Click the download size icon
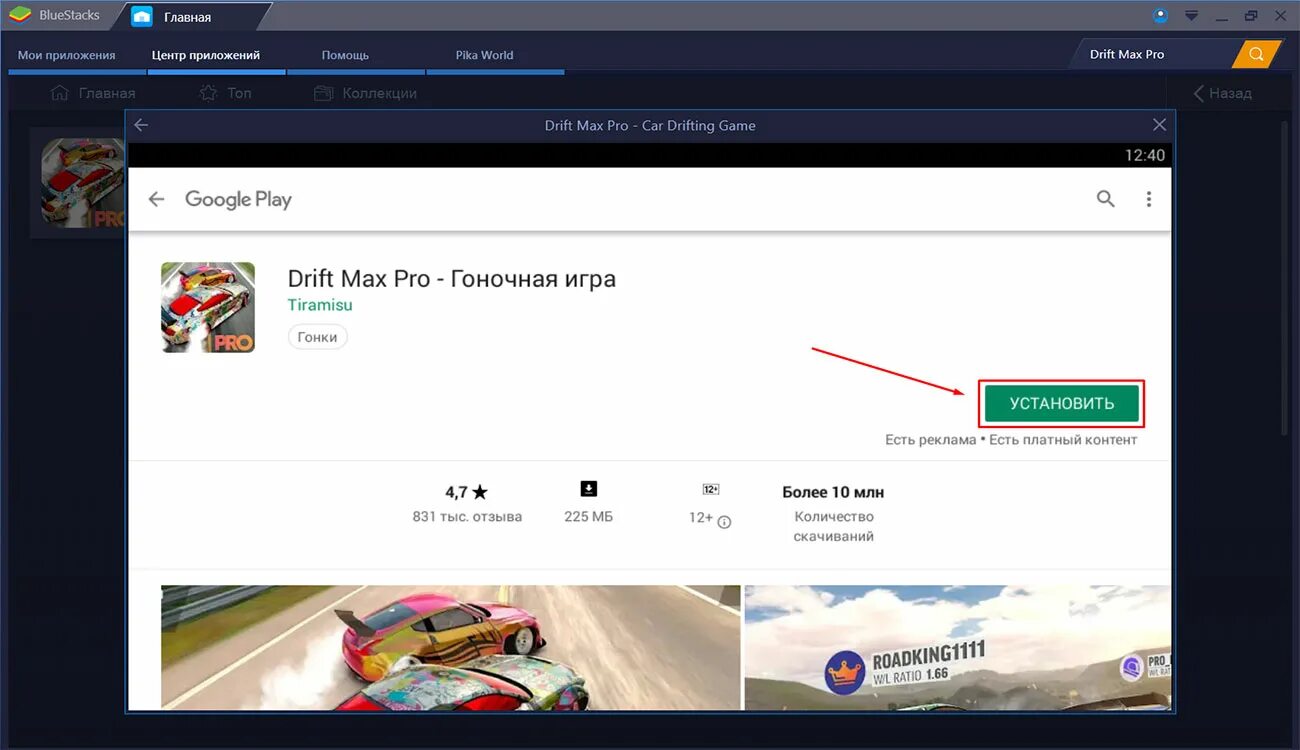This screenshot has width=1300, height=750. pyautogui.click(x=588, y=488)
